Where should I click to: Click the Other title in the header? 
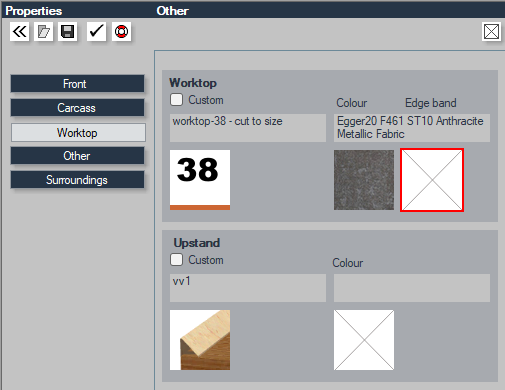point(172,11)
